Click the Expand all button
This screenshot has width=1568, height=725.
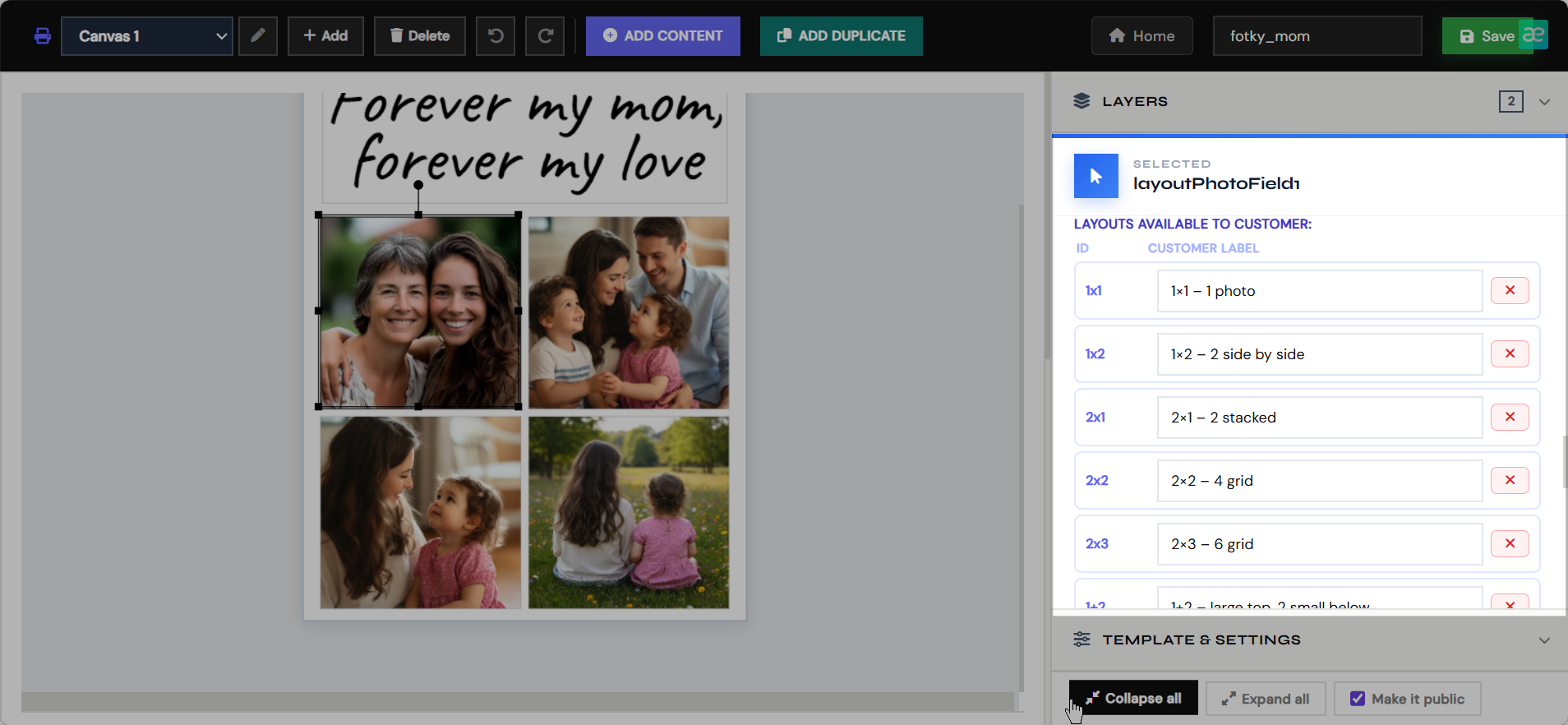pyautogui.click(x=1266, y=700)
